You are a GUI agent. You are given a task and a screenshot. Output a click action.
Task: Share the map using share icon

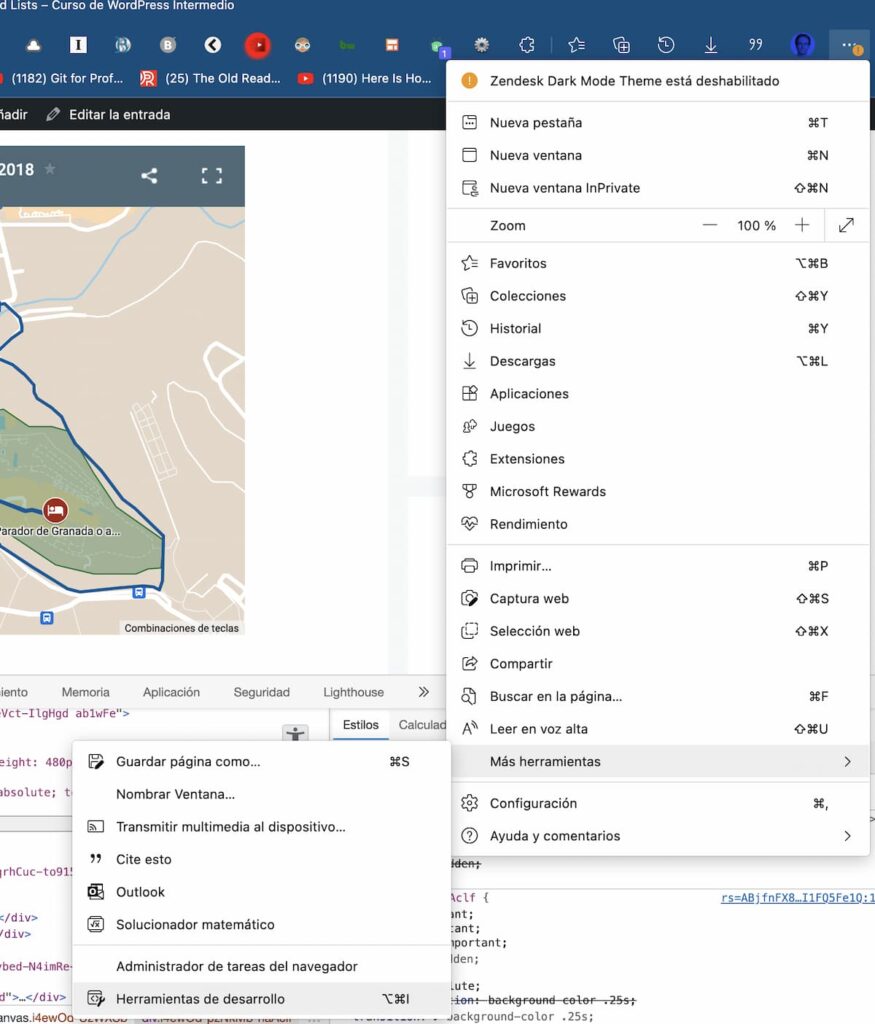pyautogui.click(x=149, y=176)
